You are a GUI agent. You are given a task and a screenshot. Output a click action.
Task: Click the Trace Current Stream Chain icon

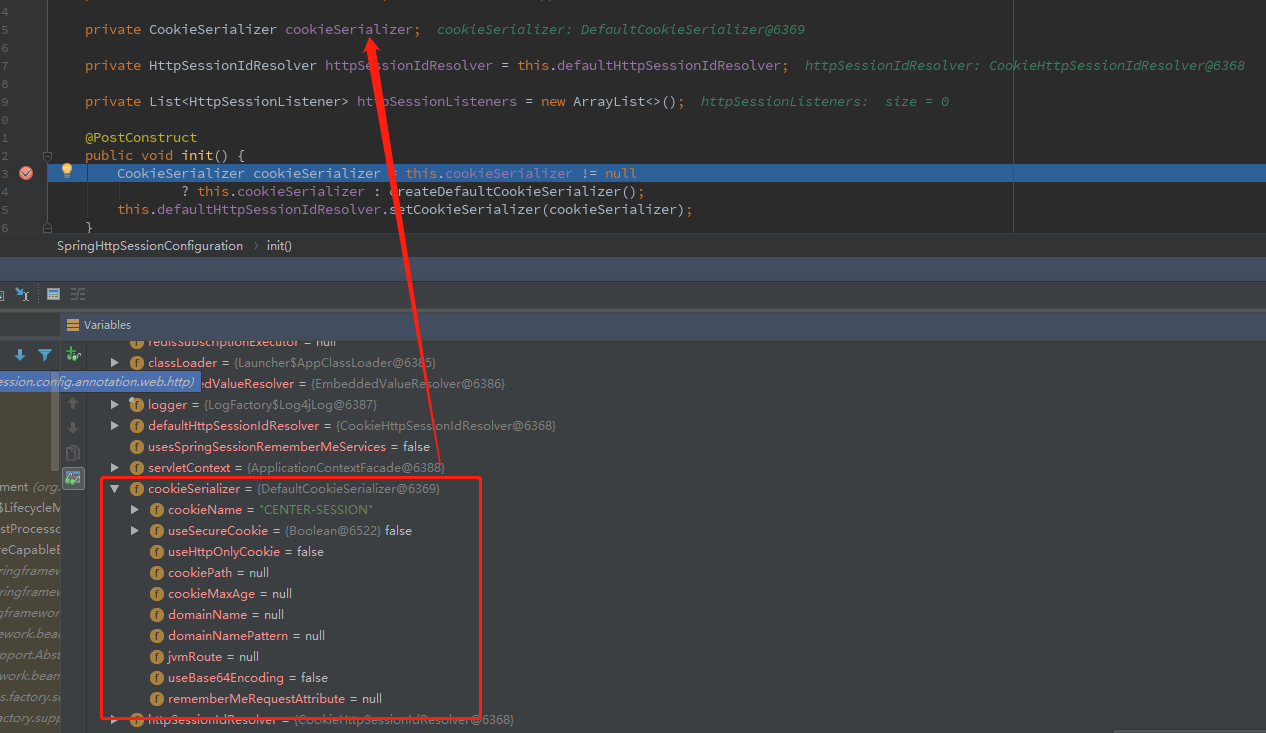[78, 294]
